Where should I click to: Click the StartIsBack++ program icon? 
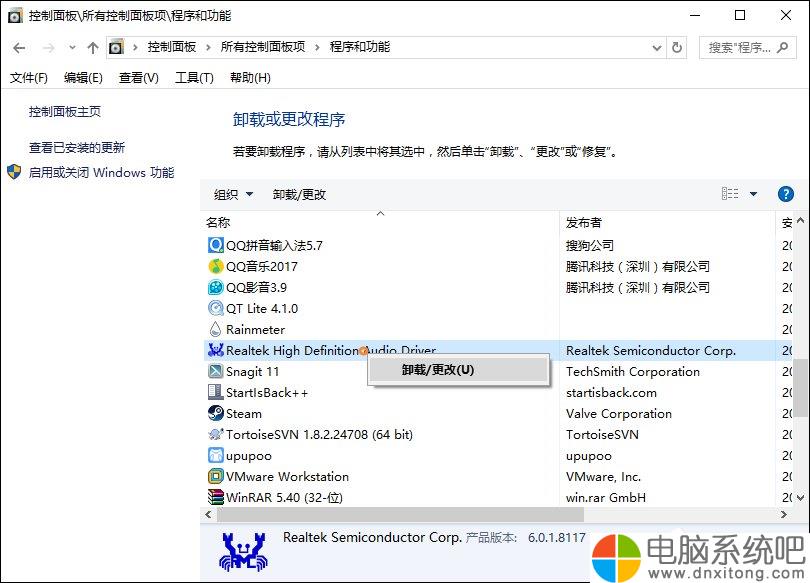tap(215, 392)
